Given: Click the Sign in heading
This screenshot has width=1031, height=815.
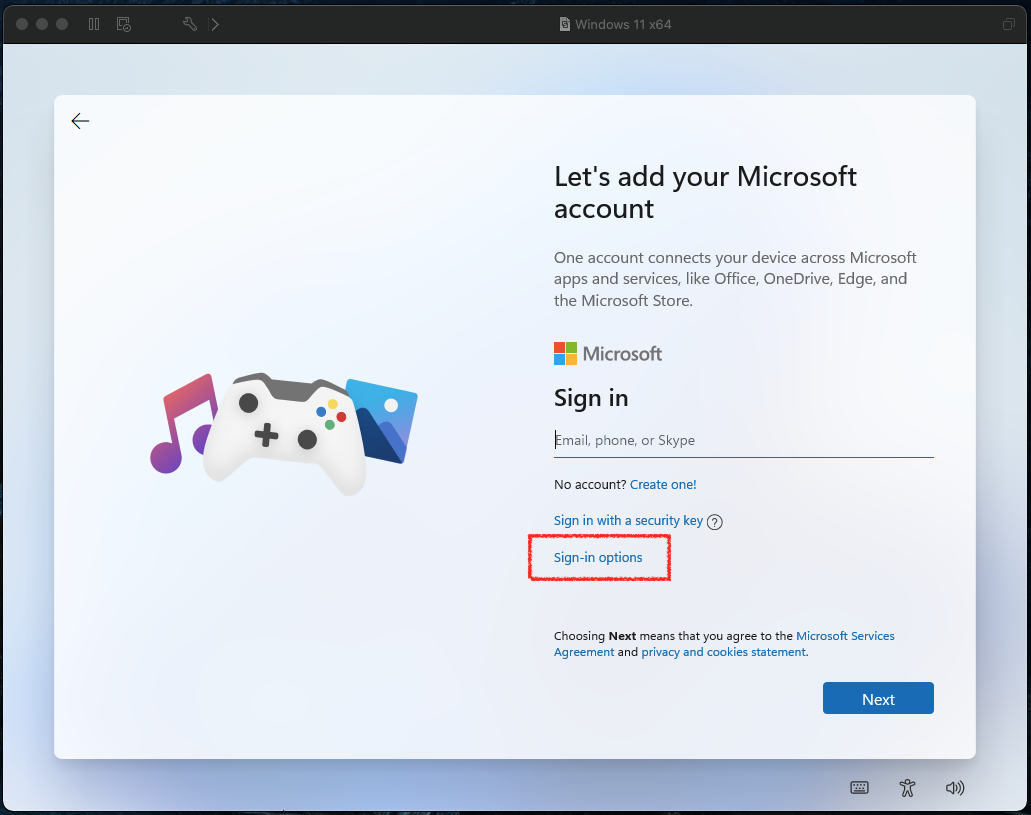Looking at the screenshot, I should click(590, 399).
